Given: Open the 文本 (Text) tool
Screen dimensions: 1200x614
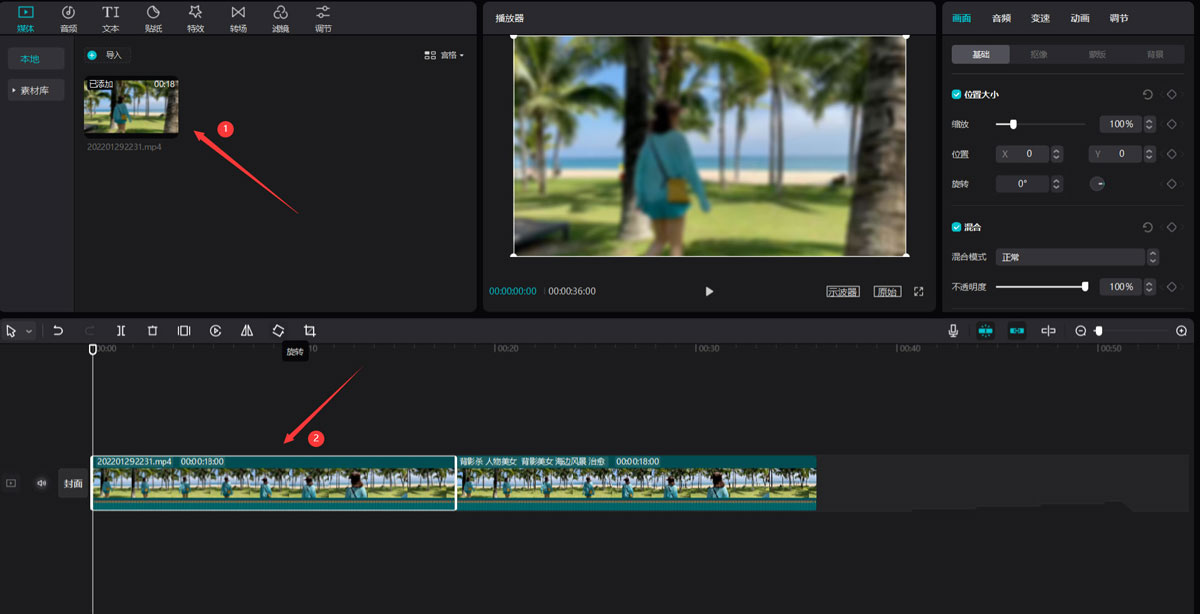Looking at the screenshot, I should click(x=110, y=18).
